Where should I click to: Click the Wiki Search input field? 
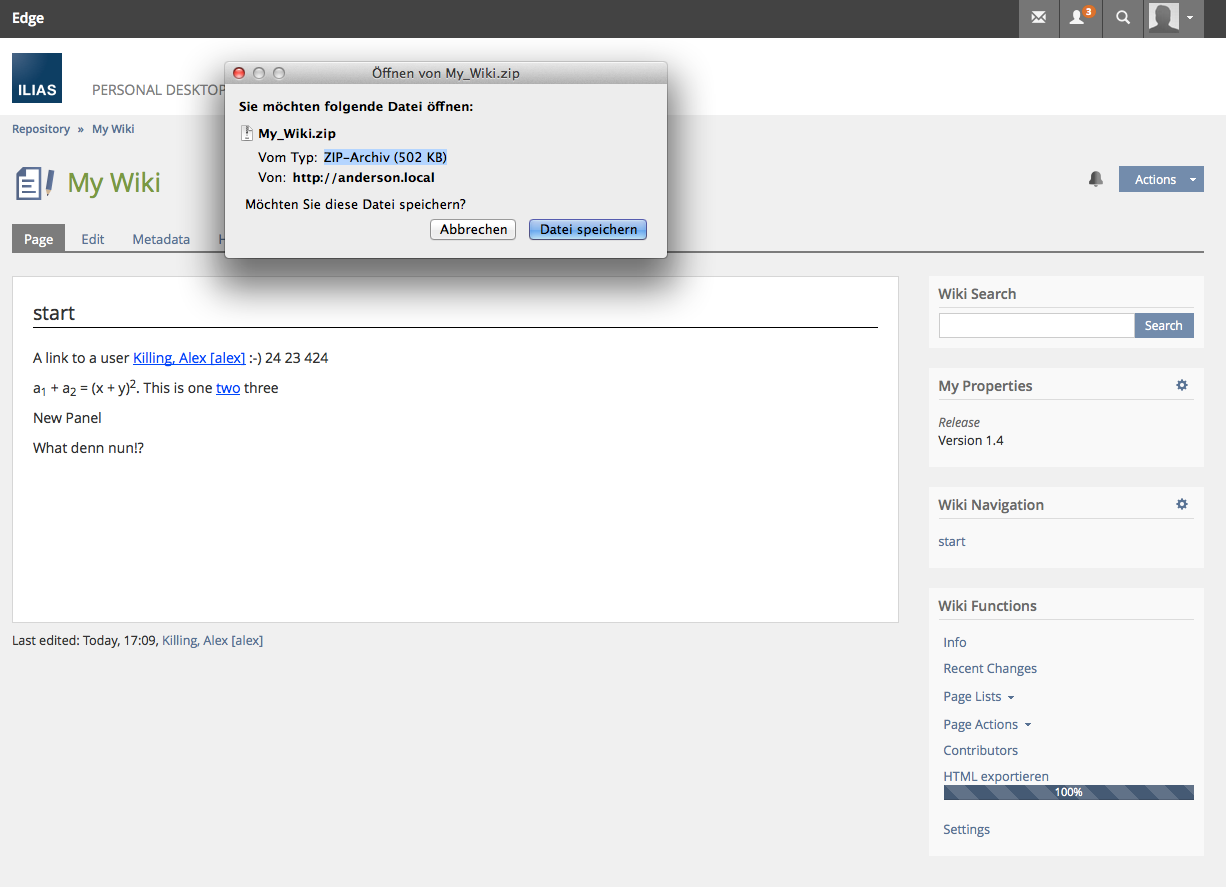pyautogui.click(x=1036, y=325)
